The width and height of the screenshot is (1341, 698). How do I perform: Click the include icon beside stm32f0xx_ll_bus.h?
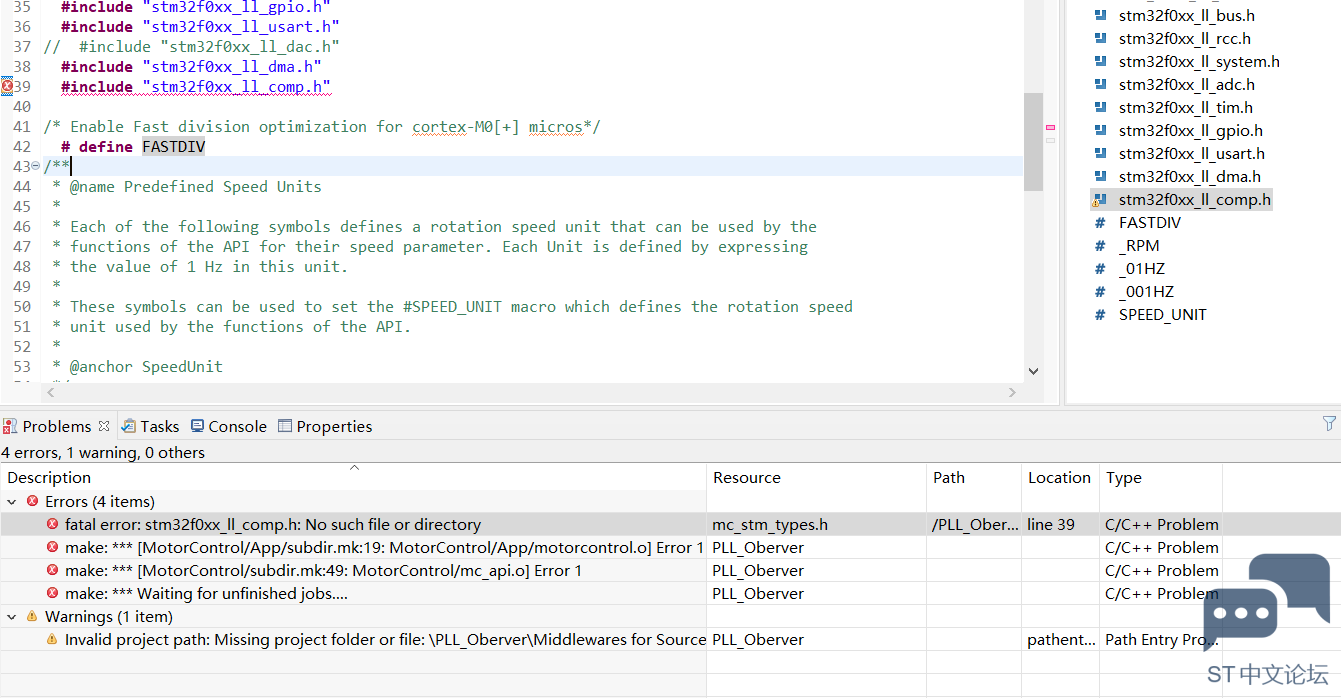[1100, 15]
